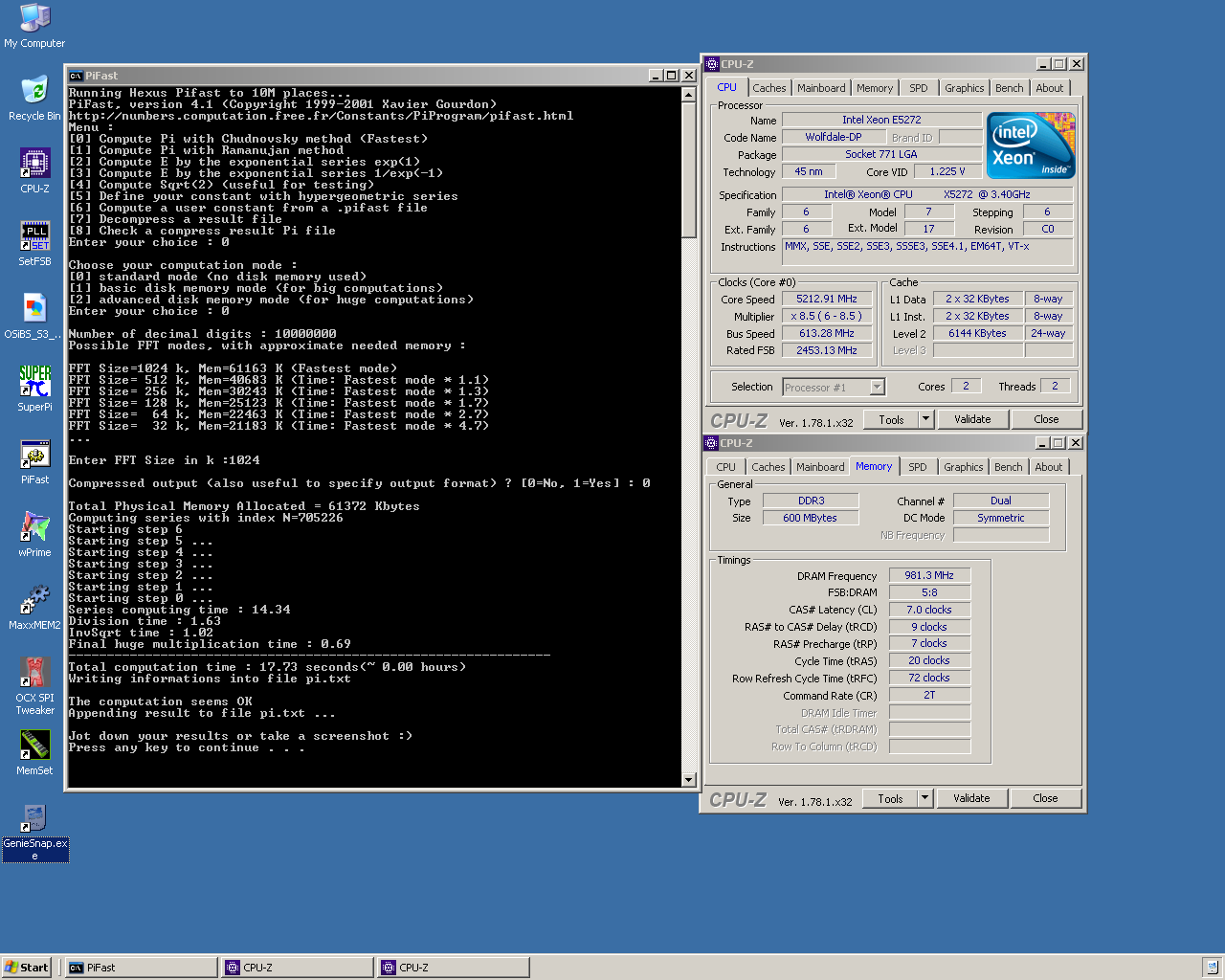
Task: Switch to first CPU-Z taskbar entry
Action: [x=298, y=968]
